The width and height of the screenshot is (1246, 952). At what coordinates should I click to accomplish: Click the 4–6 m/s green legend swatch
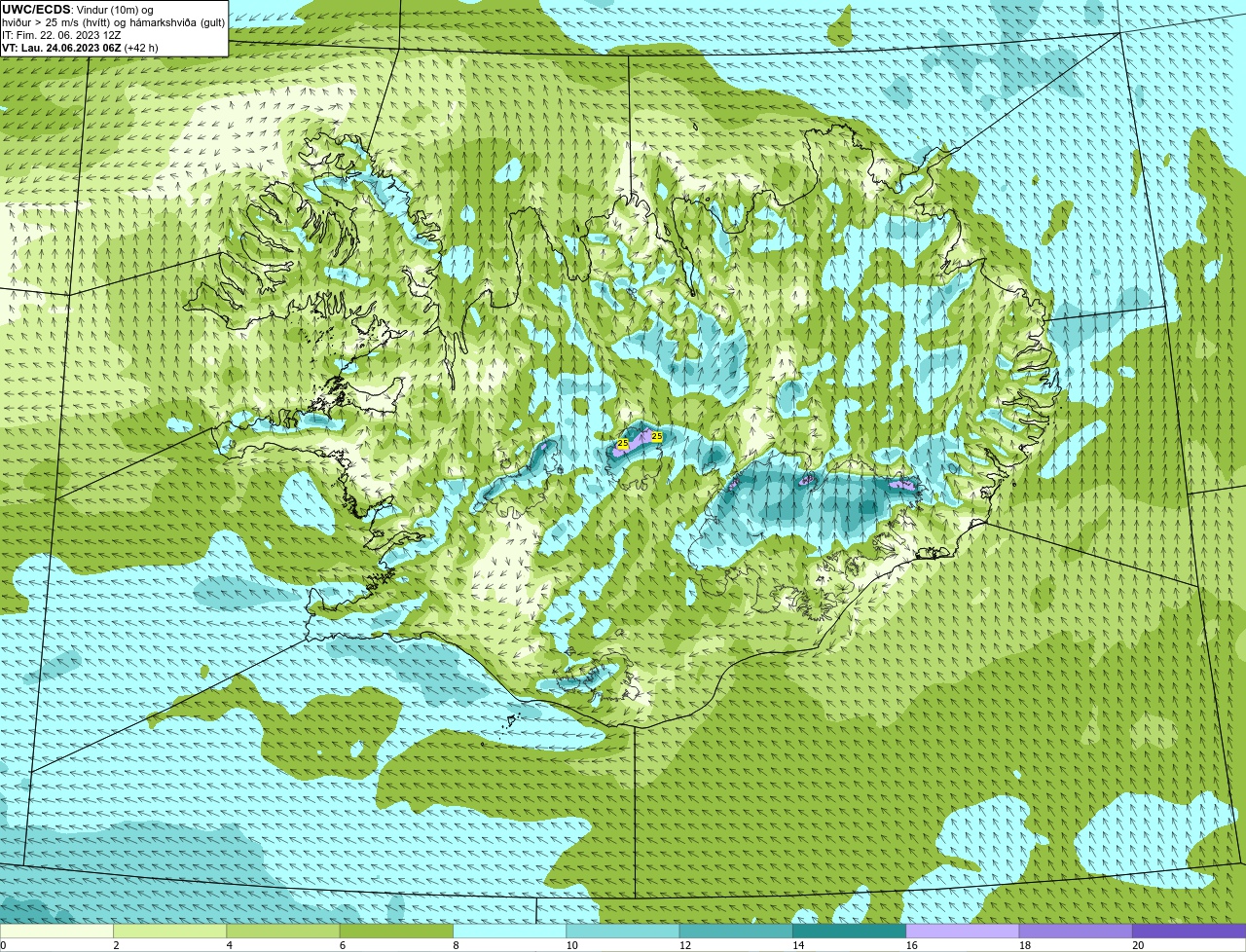(x=283, y=931)
